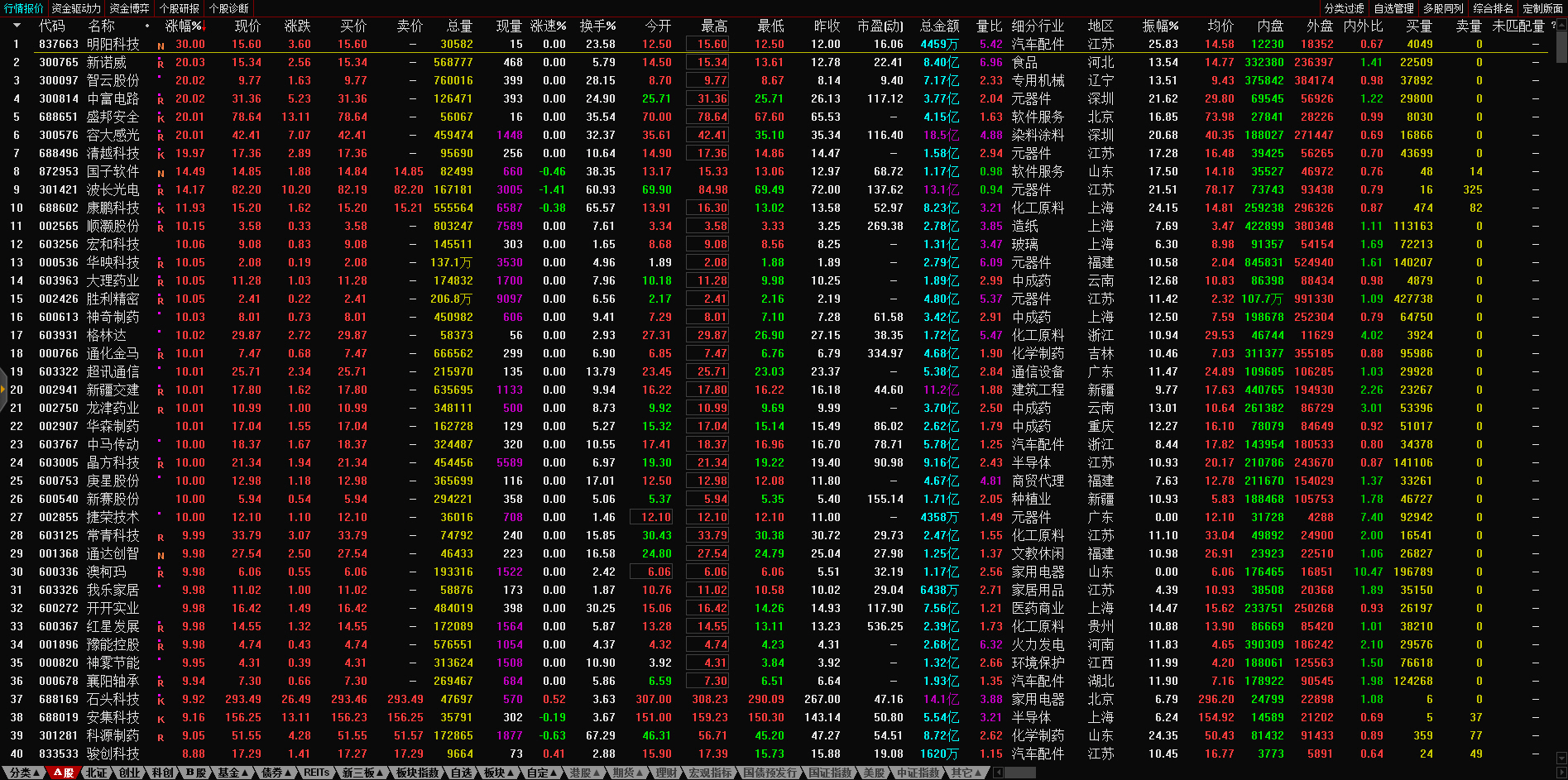
Task: Sort list by 总金额 column
Action: [939, 26]
